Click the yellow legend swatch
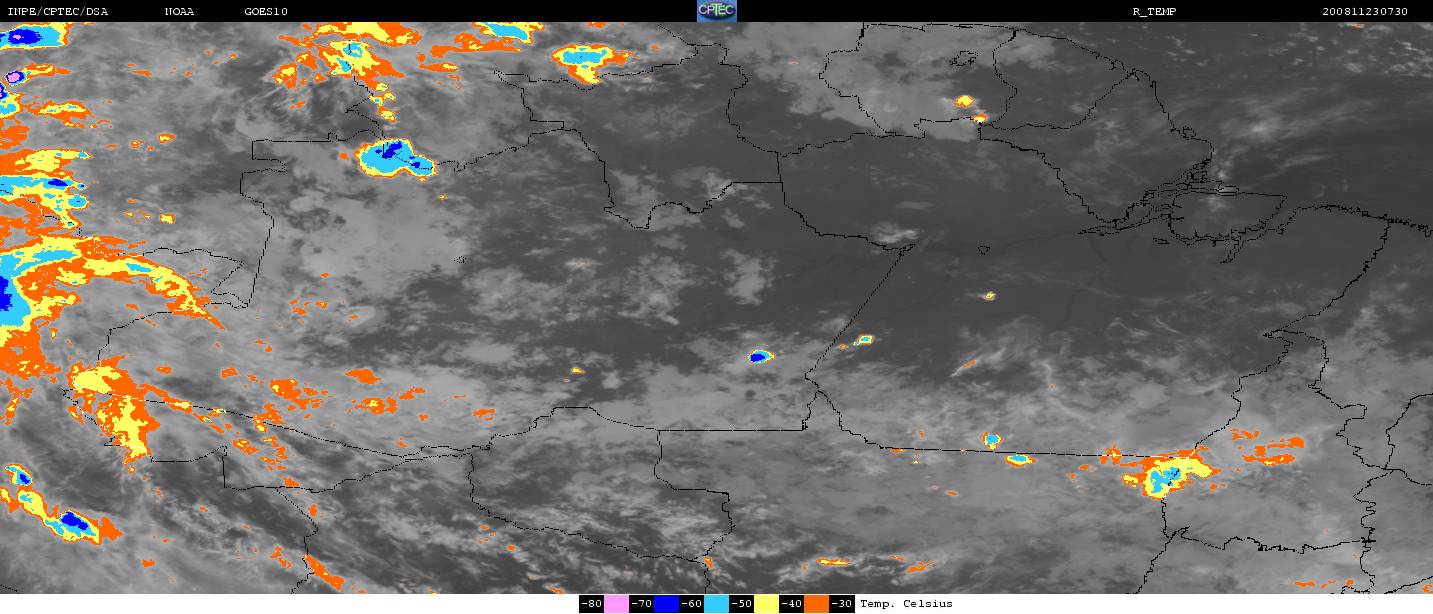Viewport: 1433px width, 614px height. (x=766, y=604)
